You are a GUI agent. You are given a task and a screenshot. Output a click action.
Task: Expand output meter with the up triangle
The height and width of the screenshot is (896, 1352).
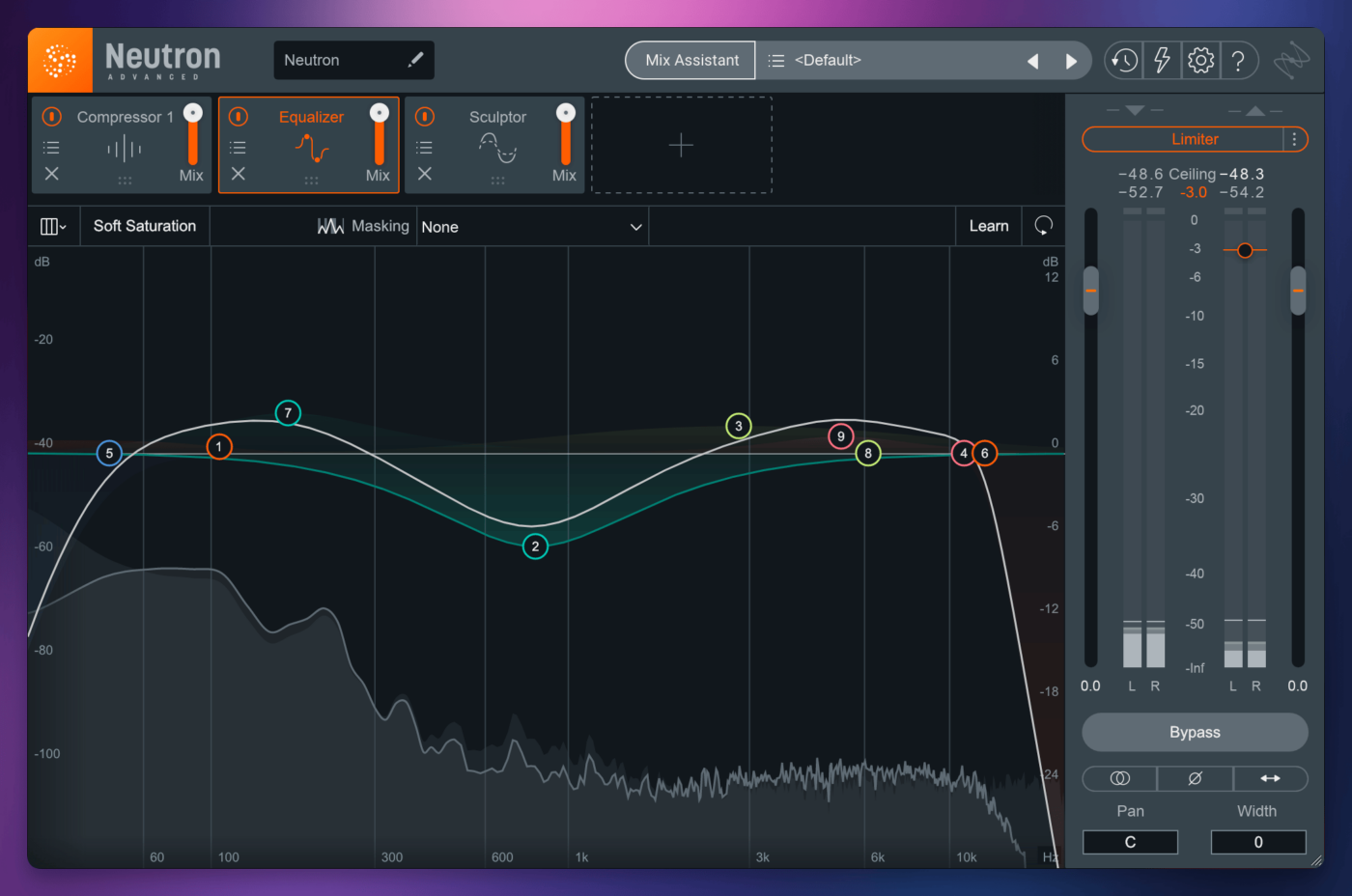[x=1254, y=110]
